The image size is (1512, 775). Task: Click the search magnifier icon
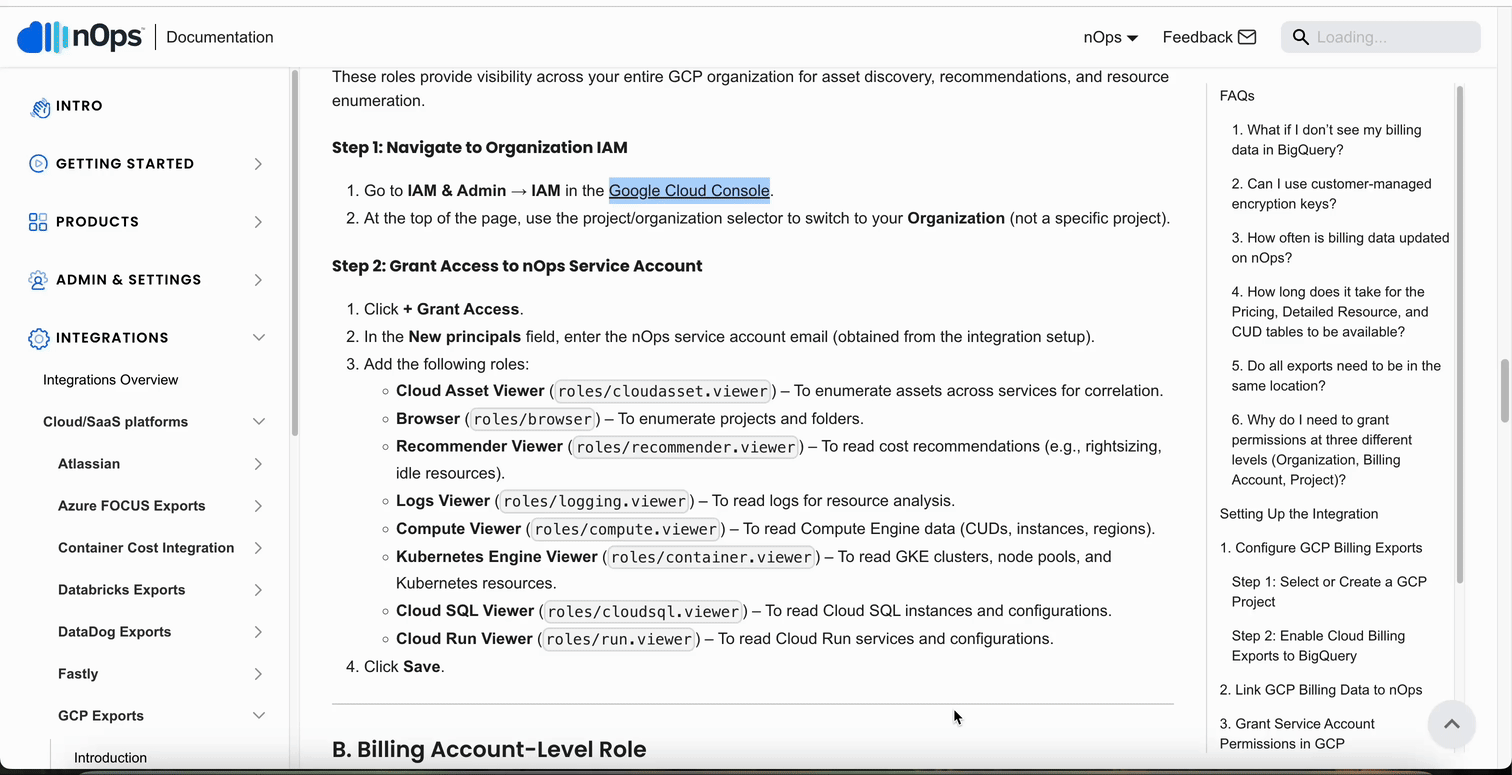(x=1300, y=36)
